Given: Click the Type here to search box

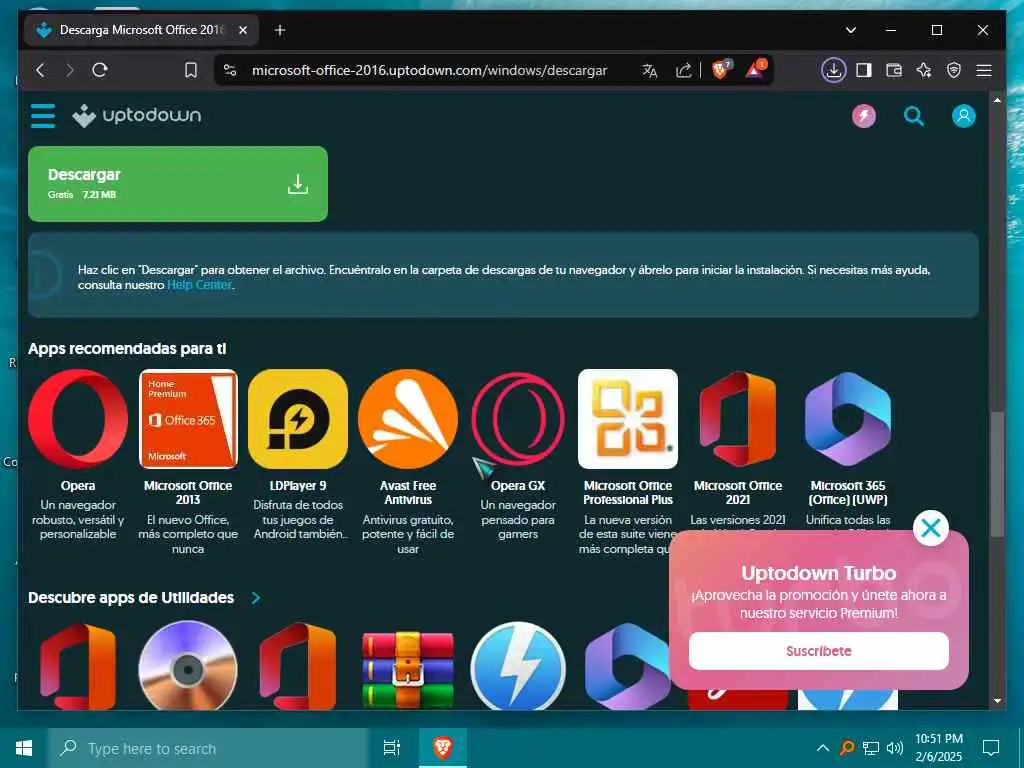Looking at the screenshot, I should 208,748.
